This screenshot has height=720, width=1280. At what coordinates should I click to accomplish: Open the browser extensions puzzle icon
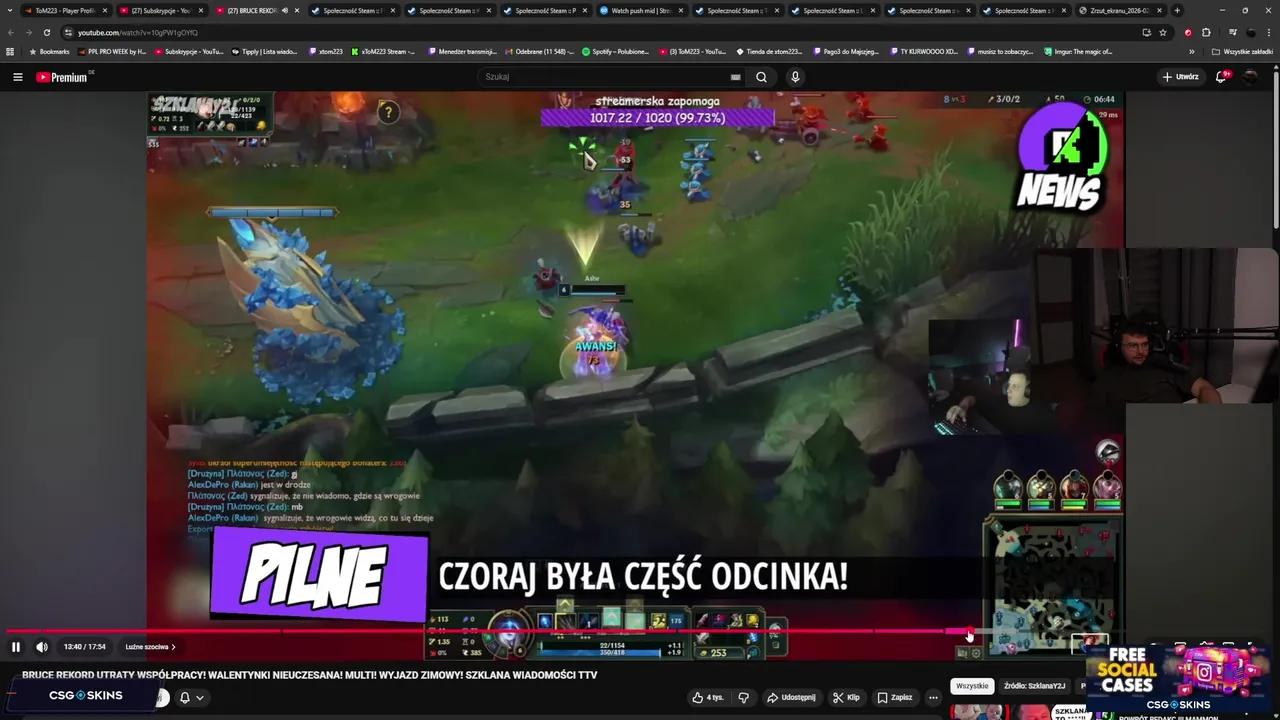point(1206,32)
